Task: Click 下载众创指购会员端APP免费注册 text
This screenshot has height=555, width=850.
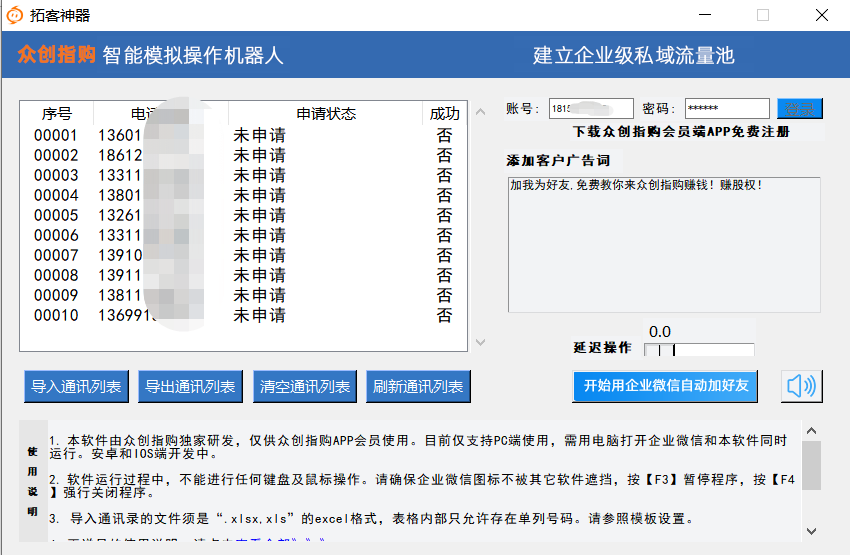Action: [681, 132]
